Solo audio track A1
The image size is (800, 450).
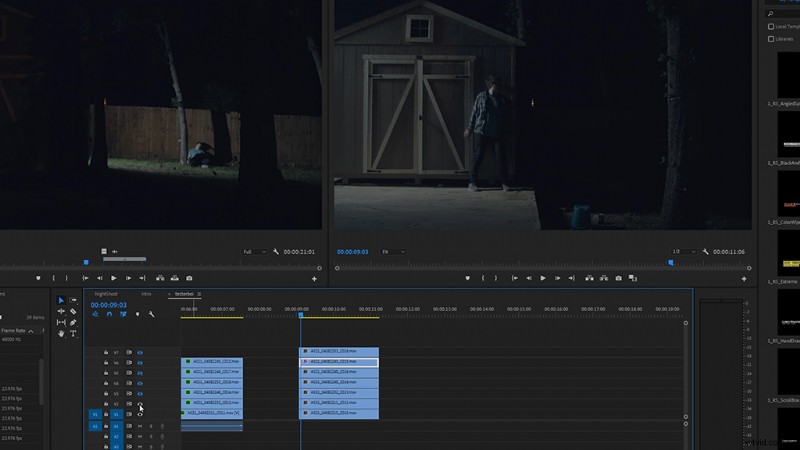[151, 426]
